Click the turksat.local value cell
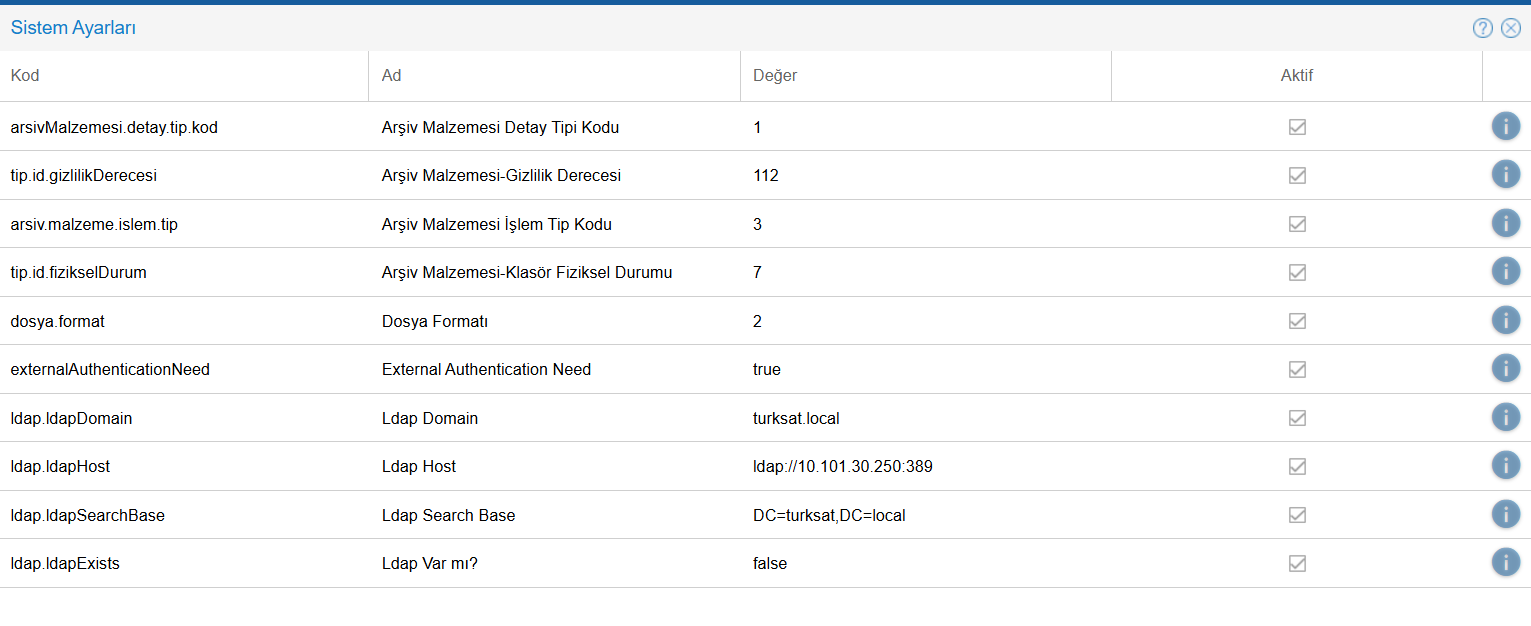1531x626 pixels. [796, 418]
